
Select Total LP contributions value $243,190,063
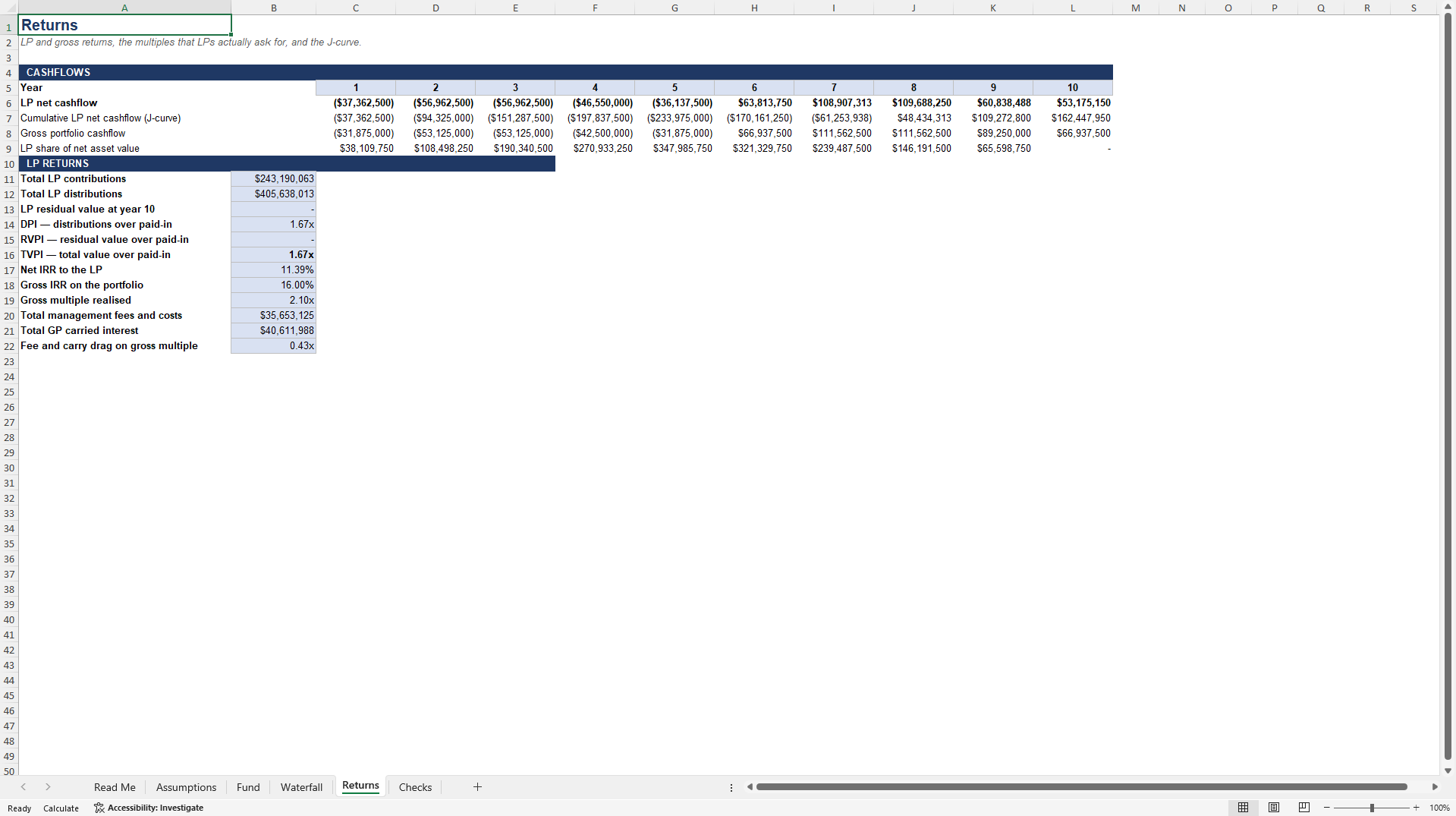point(273,178)
